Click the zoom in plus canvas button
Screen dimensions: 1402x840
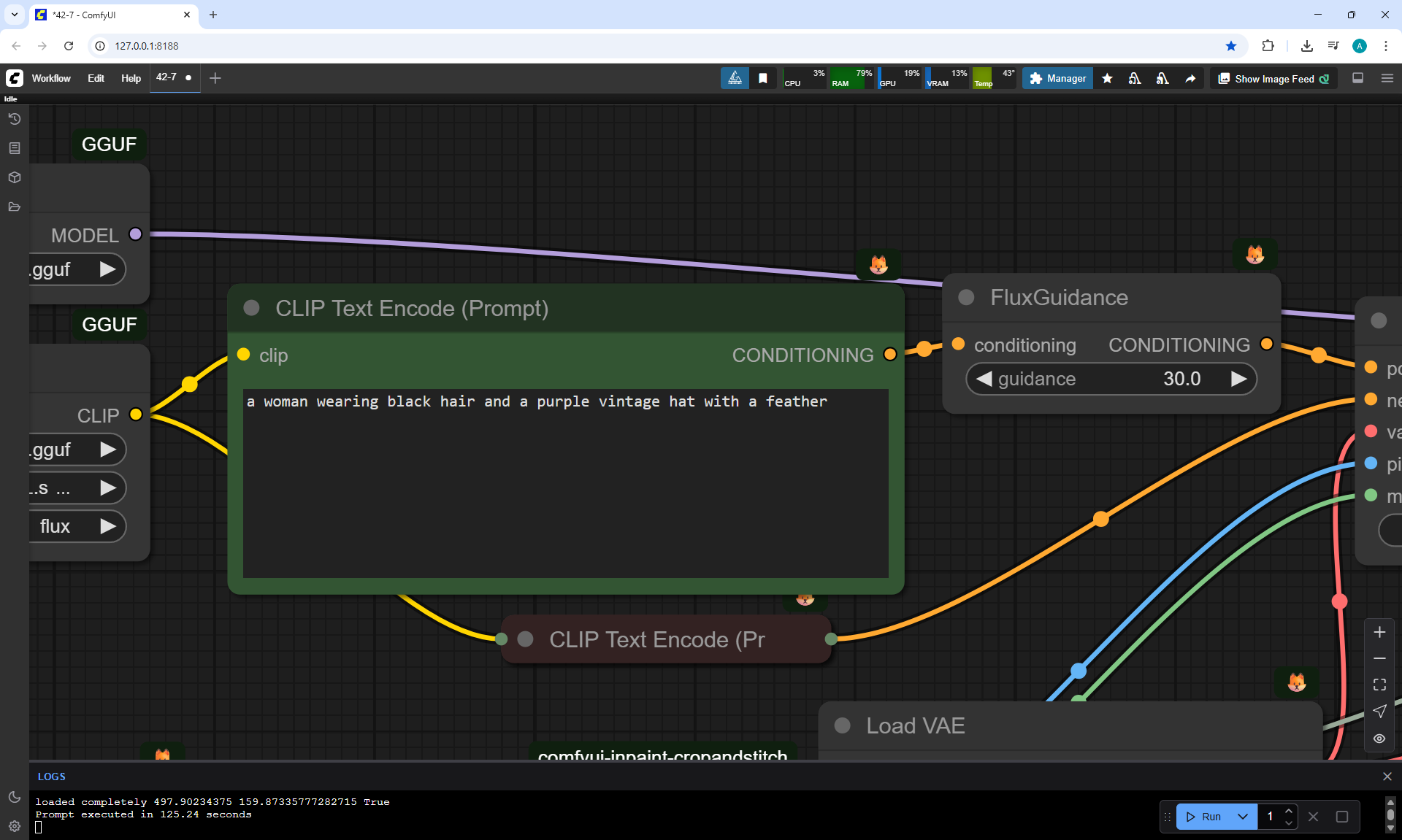1379,632
